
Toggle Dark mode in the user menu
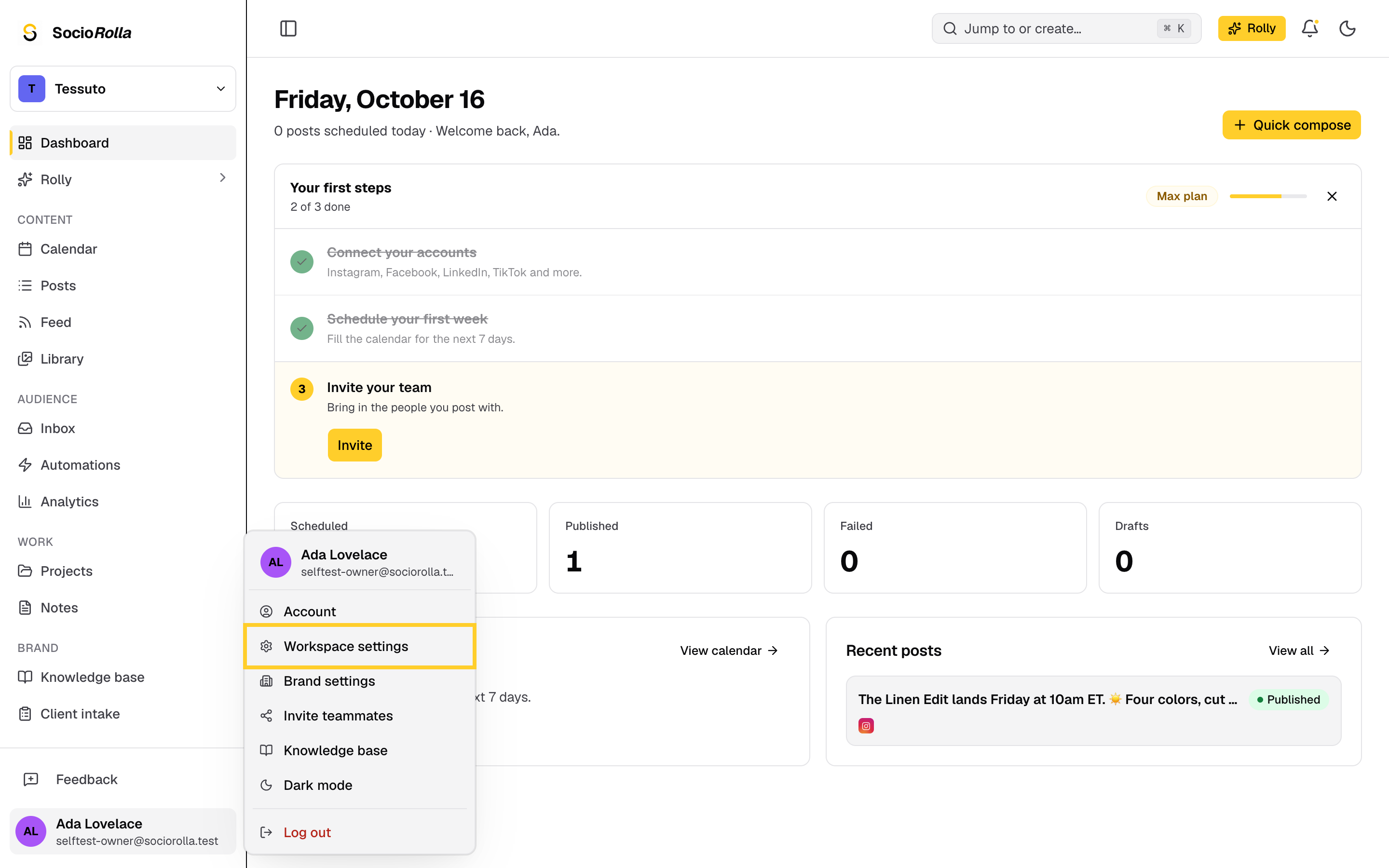tap(360, 786)
